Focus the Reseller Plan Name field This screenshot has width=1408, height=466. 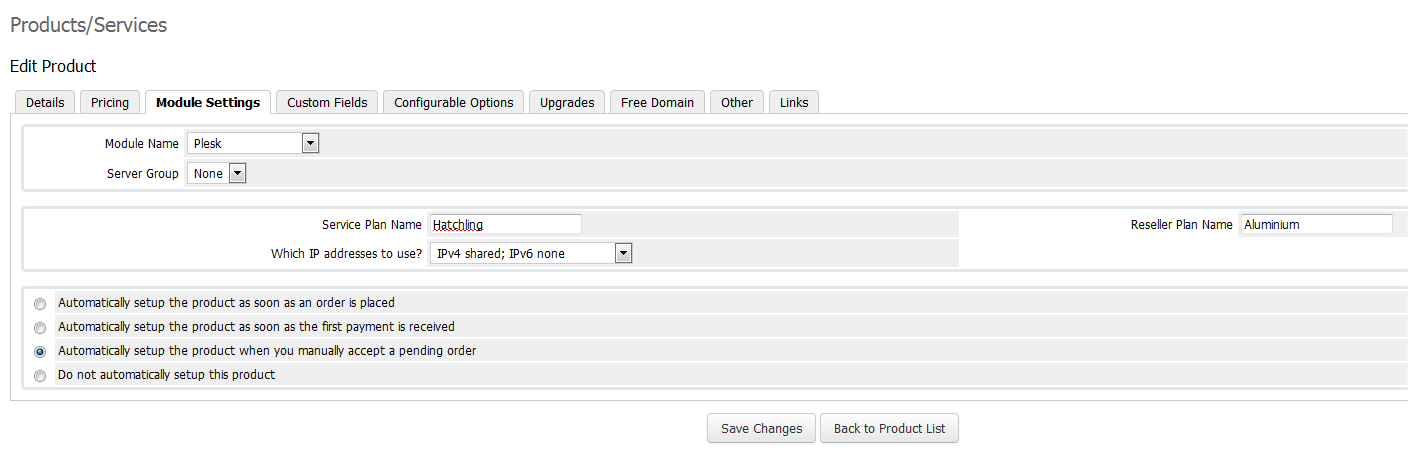[1316, 224]
